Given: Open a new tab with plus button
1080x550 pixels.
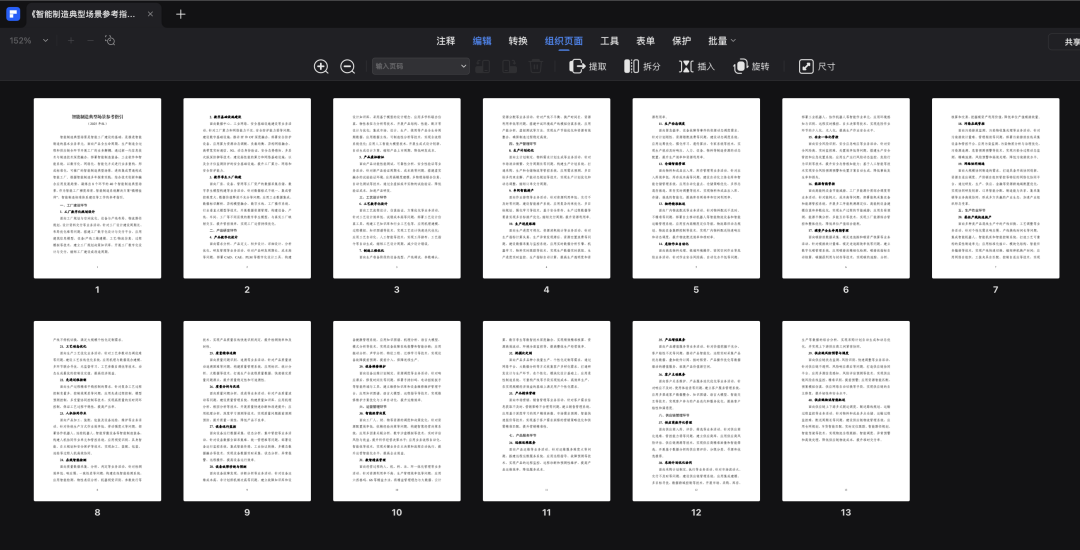Looking at the screenshot, I should pyautogui.click(x=180, y=14).
